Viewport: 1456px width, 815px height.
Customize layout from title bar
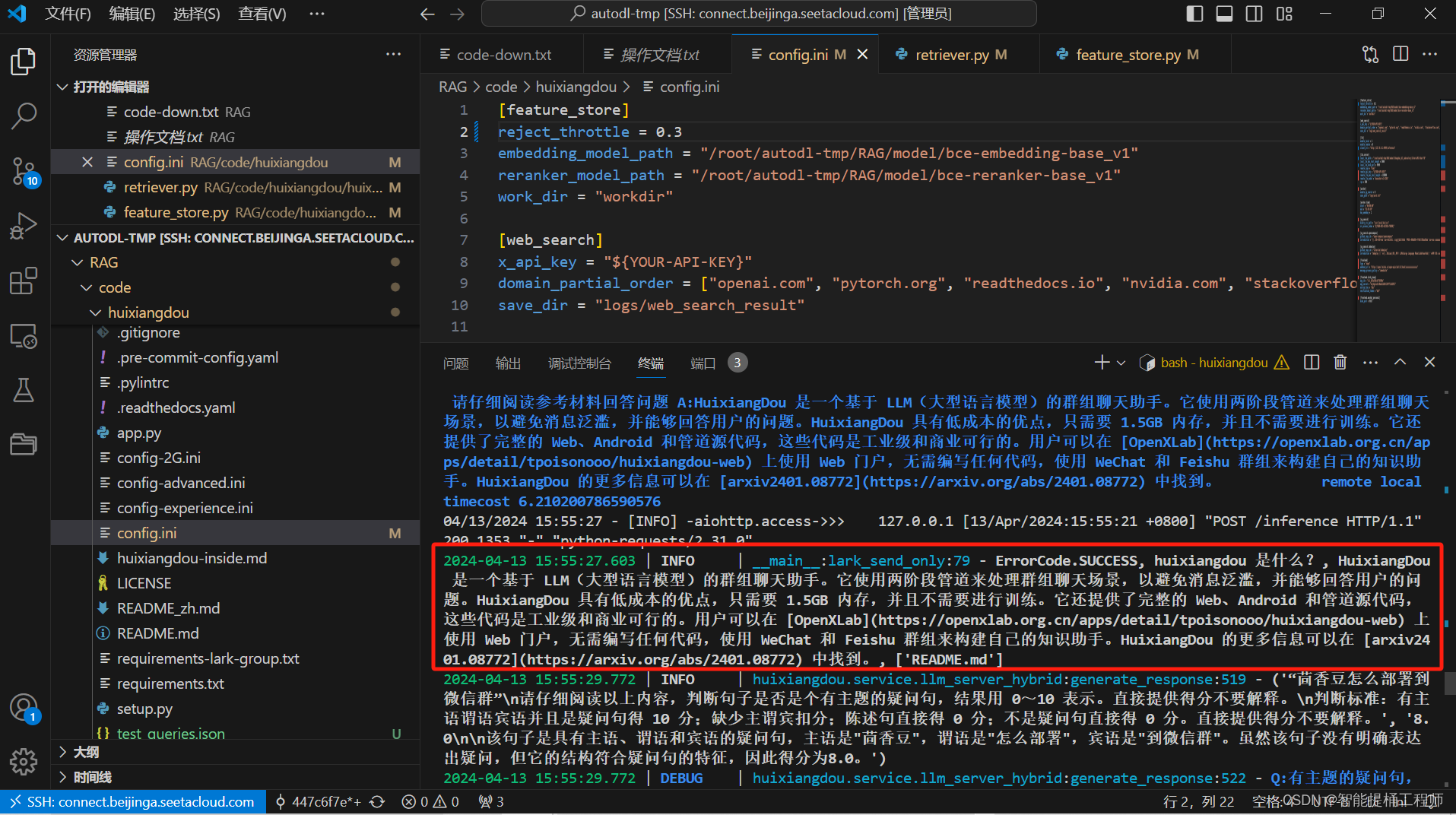[x=1284, y=14]
